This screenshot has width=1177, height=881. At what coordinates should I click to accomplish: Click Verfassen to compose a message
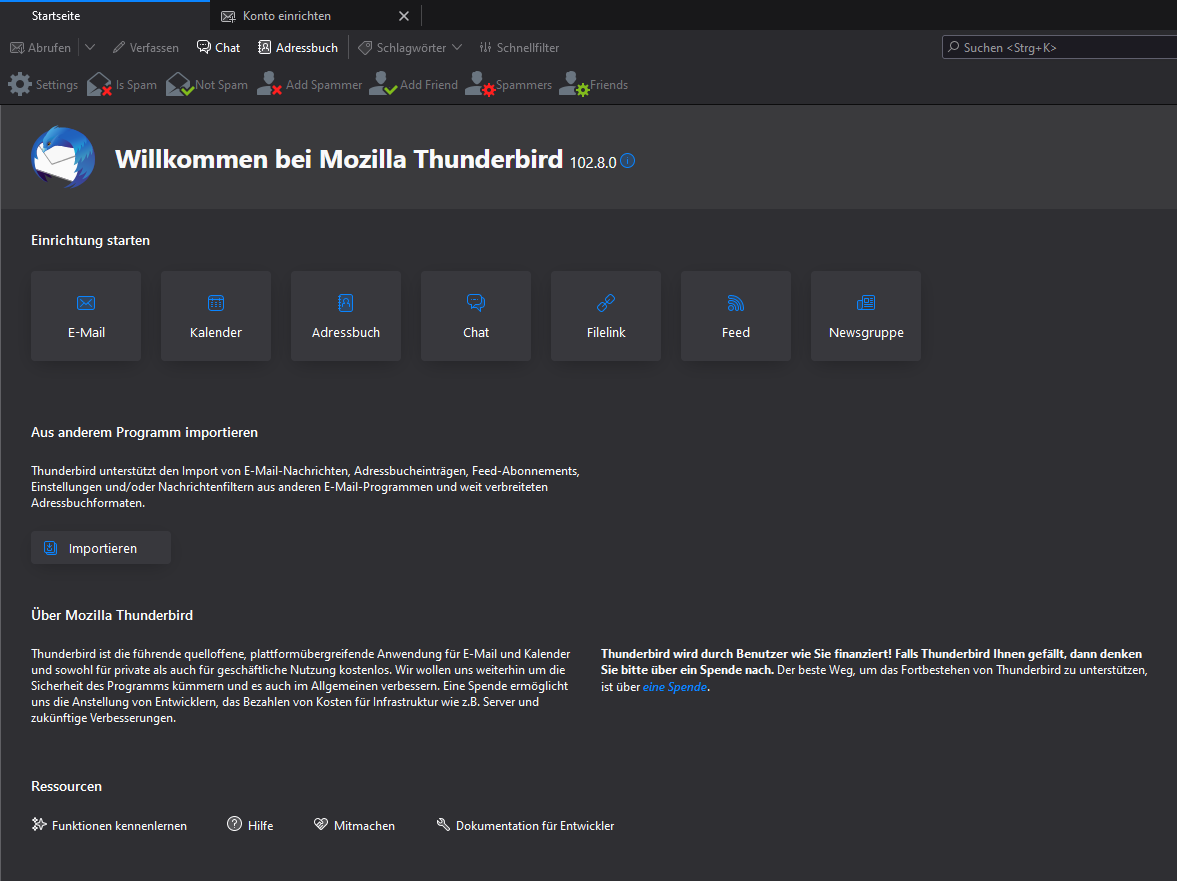coord(146,47)
